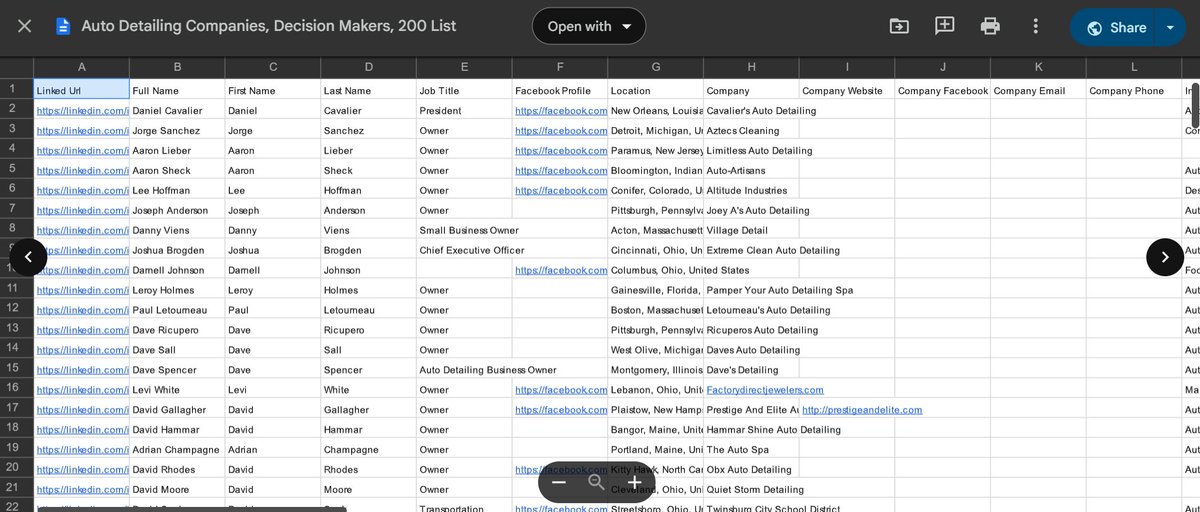The image size is (1200, 512).
Task: Click the 'Altitude Industries' company cell
Action: [x=751, y=190]
